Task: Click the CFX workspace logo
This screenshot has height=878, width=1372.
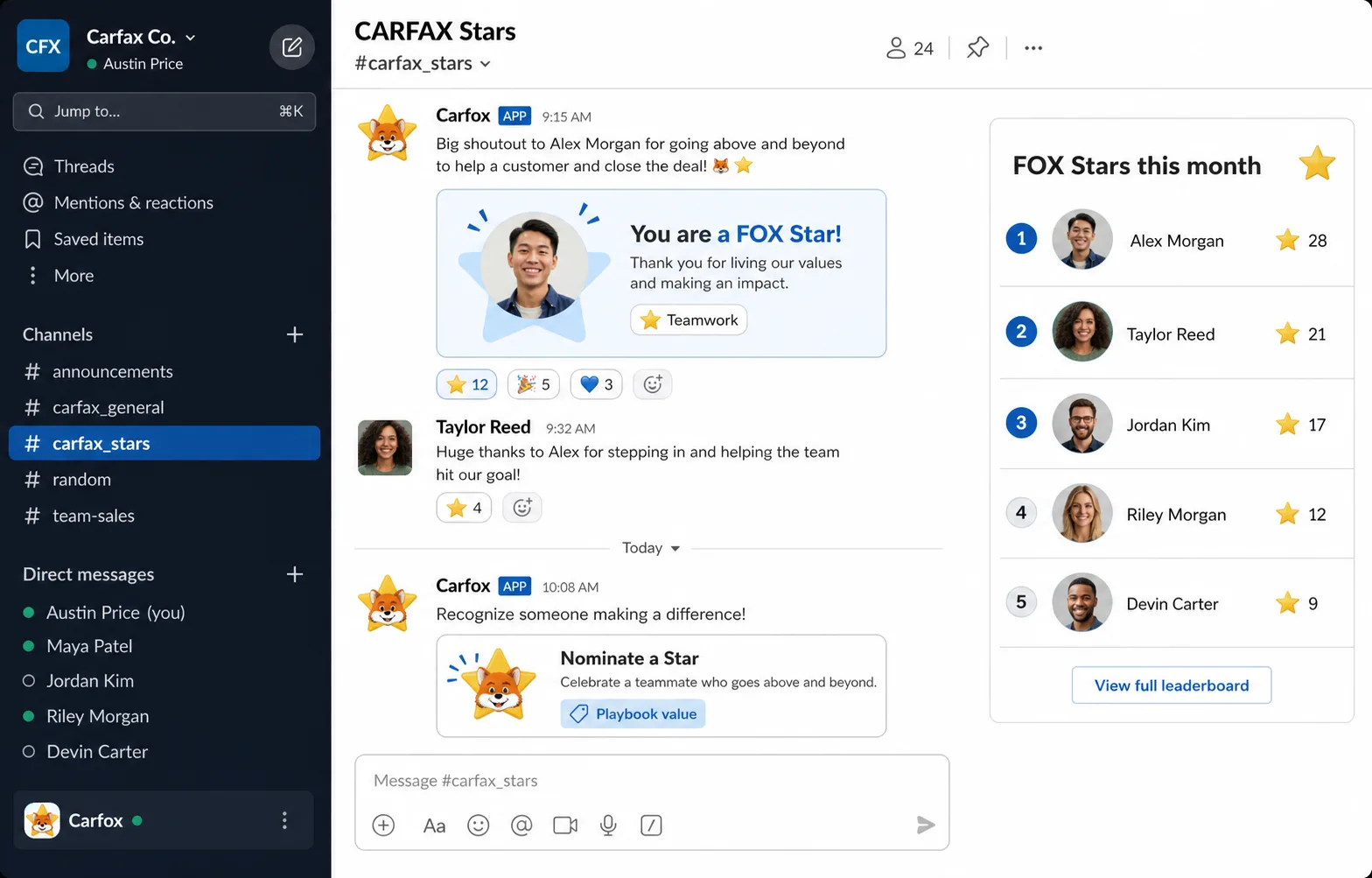Action: [43, 46]
